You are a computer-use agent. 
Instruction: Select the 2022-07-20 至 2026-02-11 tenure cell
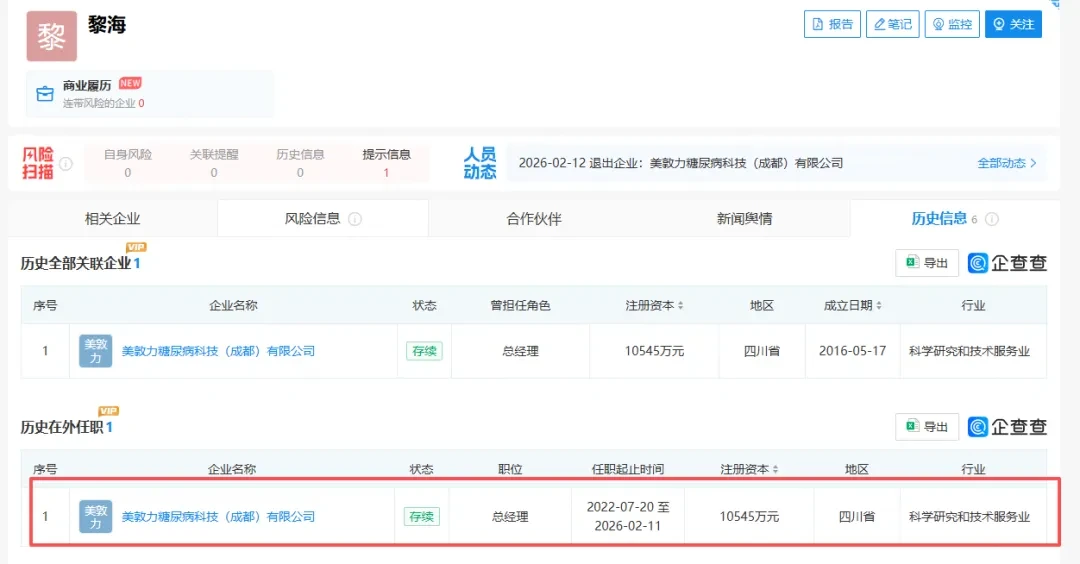pos(627,516)
